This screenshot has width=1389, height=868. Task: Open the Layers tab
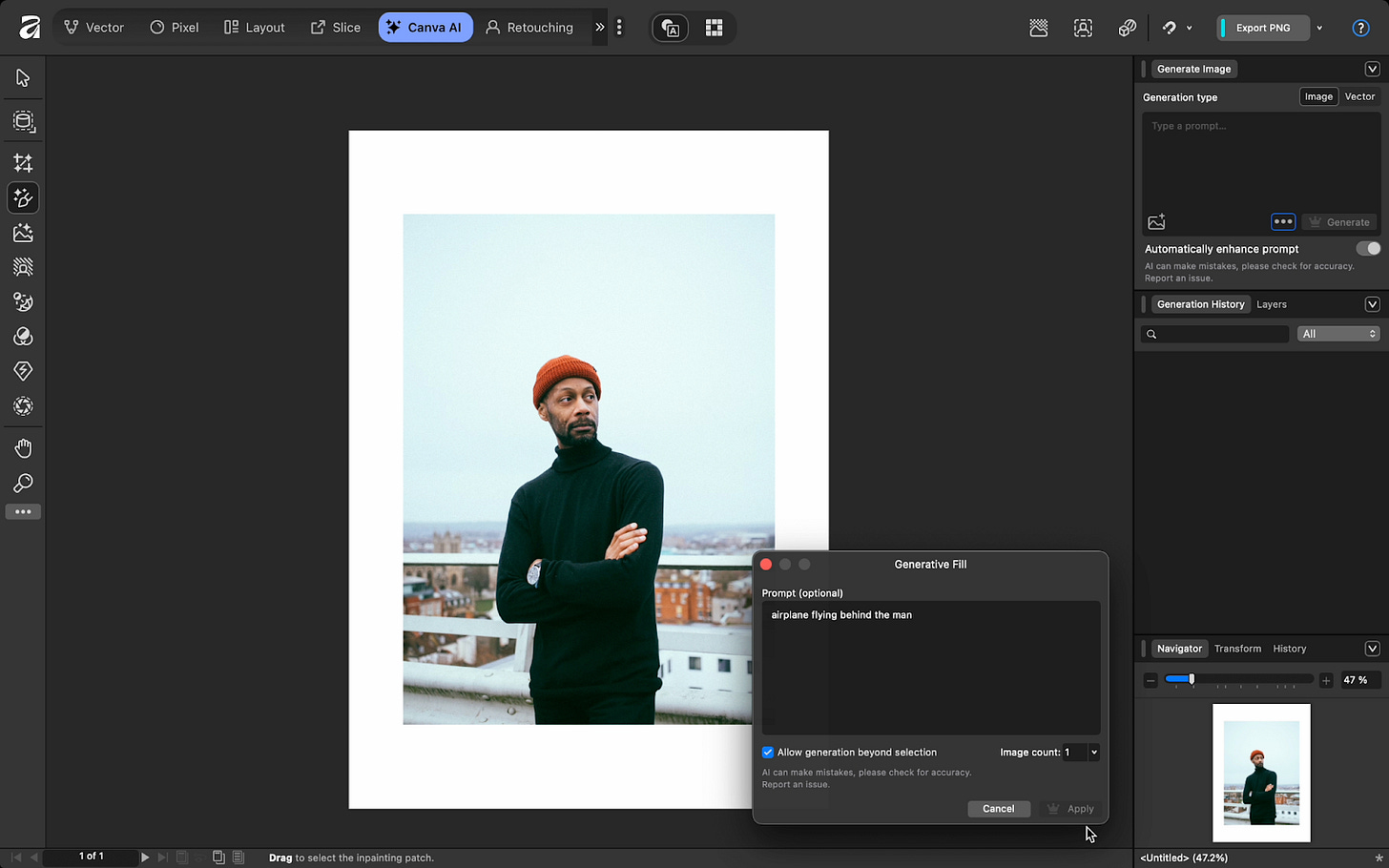pyautogui.click(x=1271, y=304)
